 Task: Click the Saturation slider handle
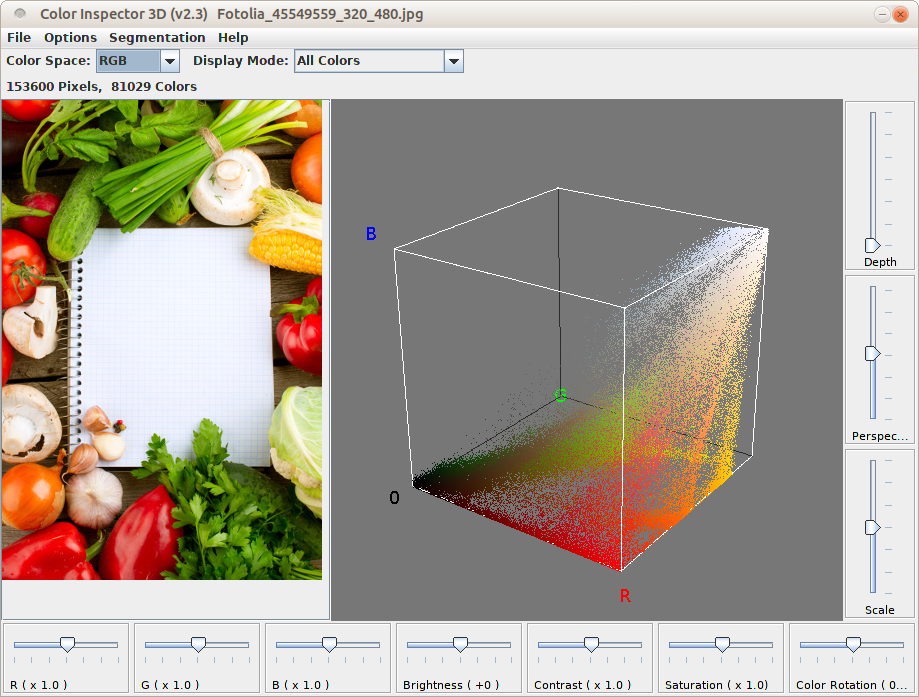[722, 645]
